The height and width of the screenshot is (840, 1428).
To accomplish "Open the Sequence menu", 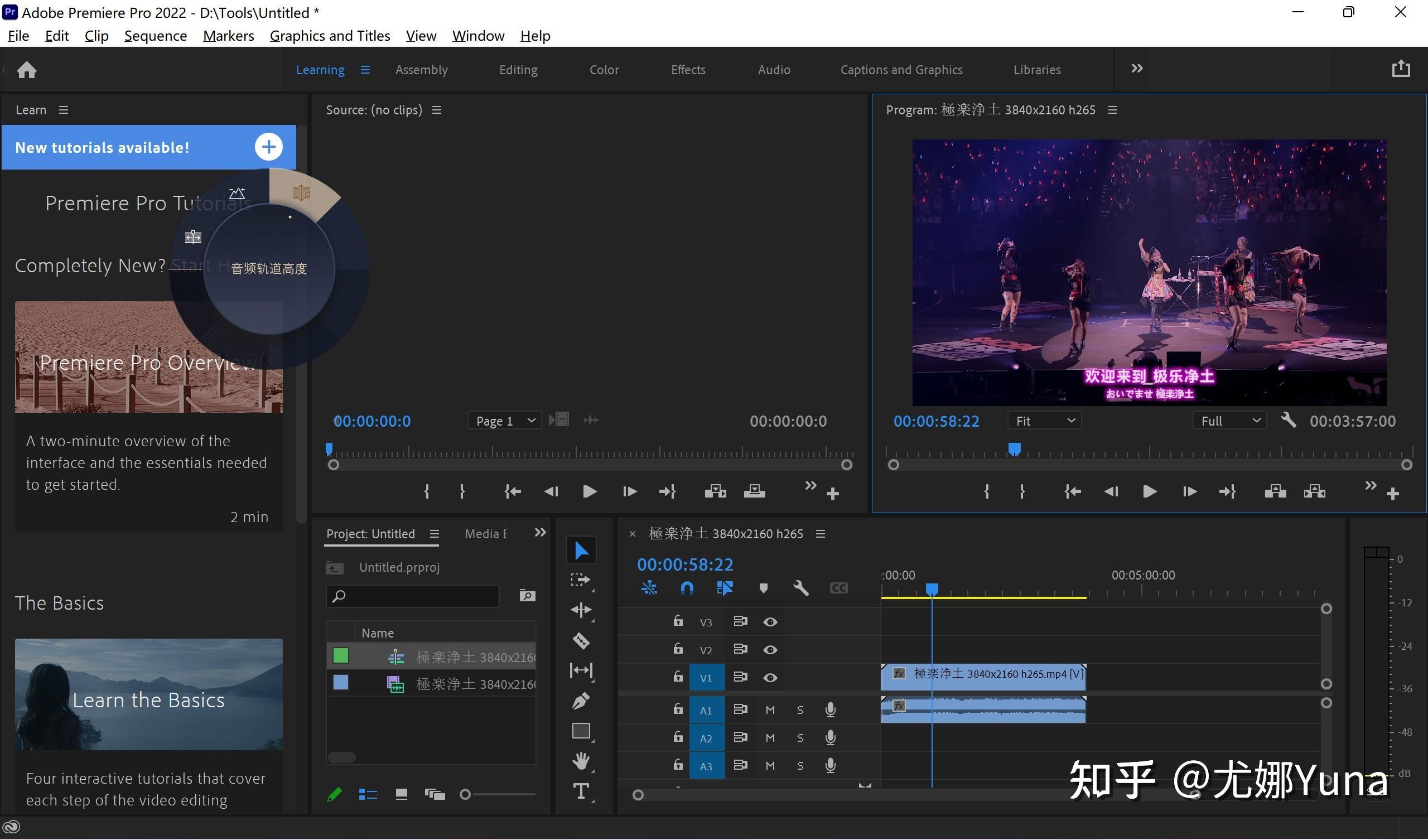I will pos(155,36).
